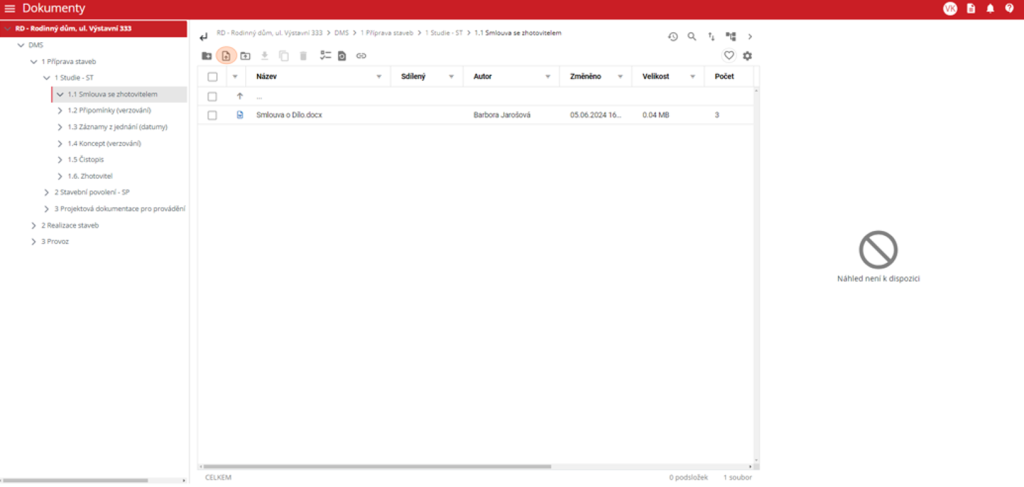The height and width of the screenshot is (487, 1024).
Task: Click the copy link chain icon
Action: coord(362,56)
